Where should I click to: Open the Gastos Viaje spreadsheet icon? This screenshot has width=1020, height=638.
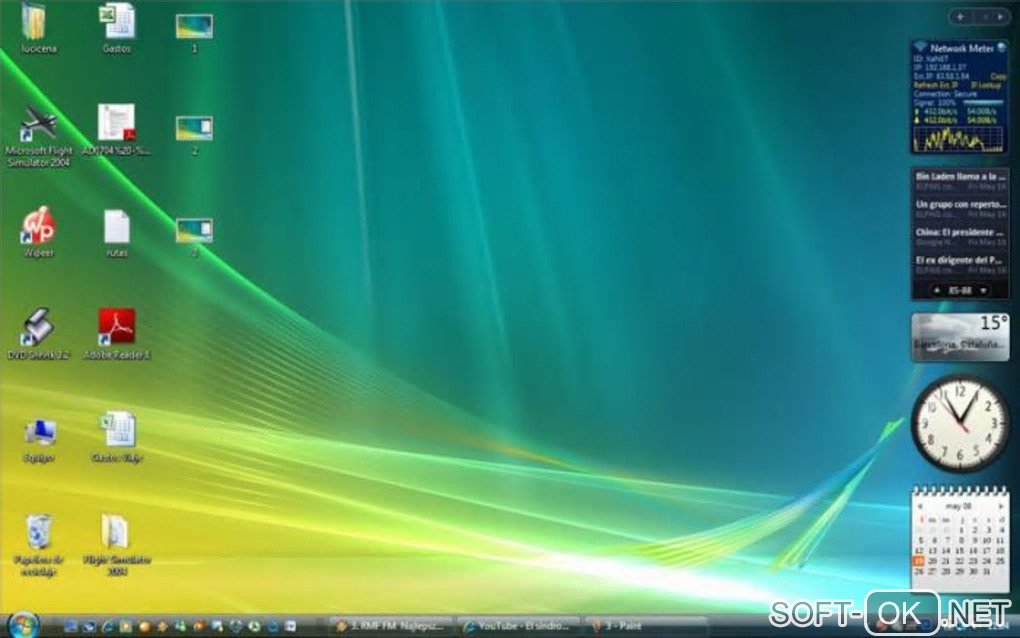117,436
